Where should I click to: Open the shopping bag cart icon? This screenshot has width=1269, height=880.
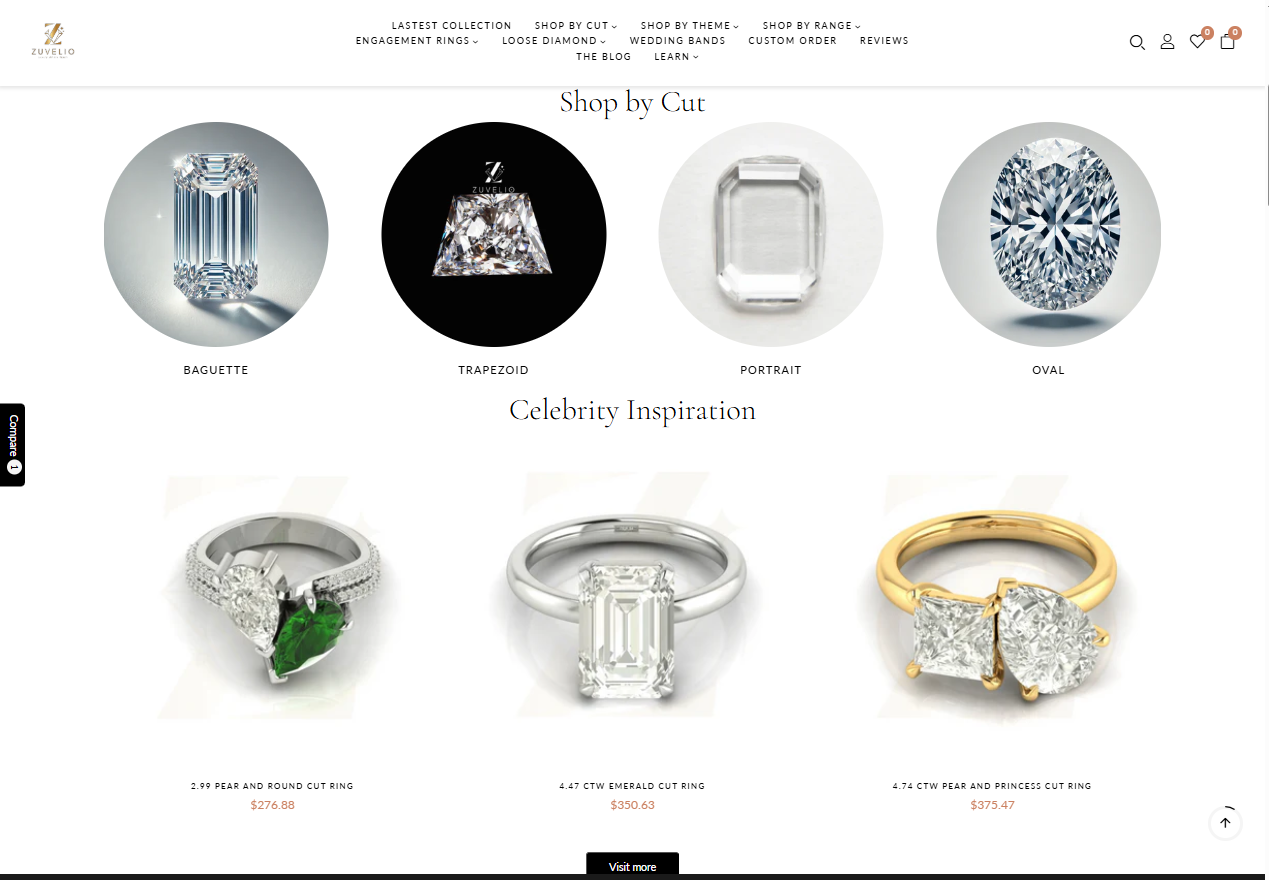[1227, 42]
